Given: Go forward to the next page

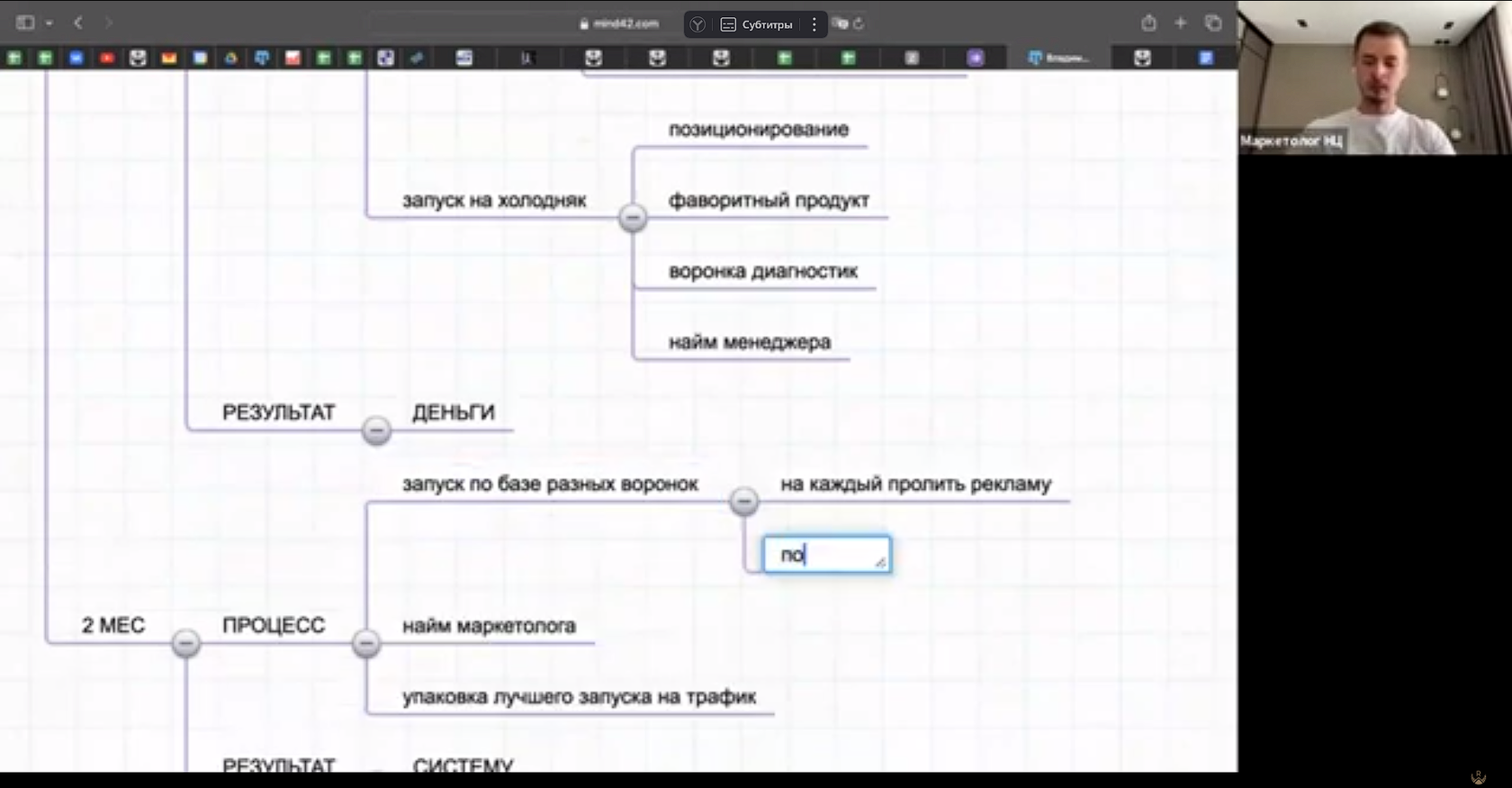Looking at the screenshot, I should click(x=108, y=23).
